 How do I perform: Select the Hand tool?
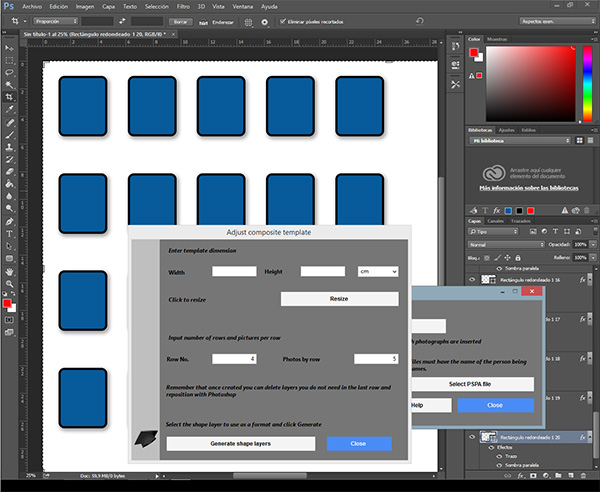click(x=9, y=271)
